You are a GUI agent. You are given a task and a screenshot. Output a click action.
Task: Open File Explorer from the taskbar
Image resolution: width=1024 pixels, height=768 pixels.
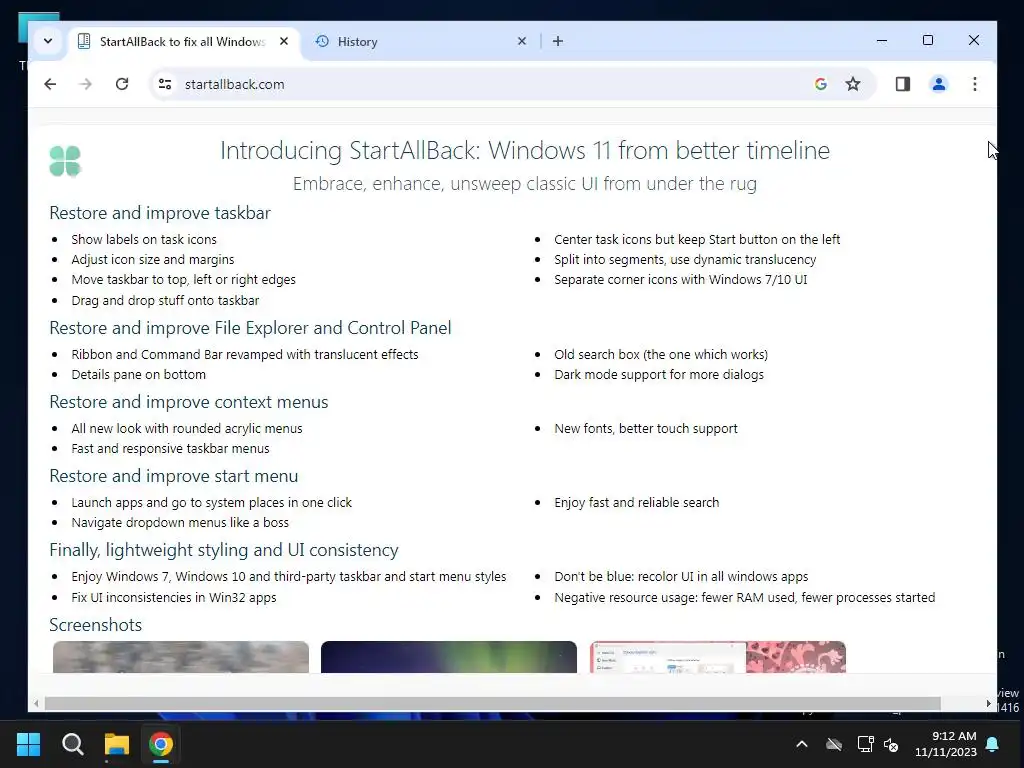tap(117, 744)
